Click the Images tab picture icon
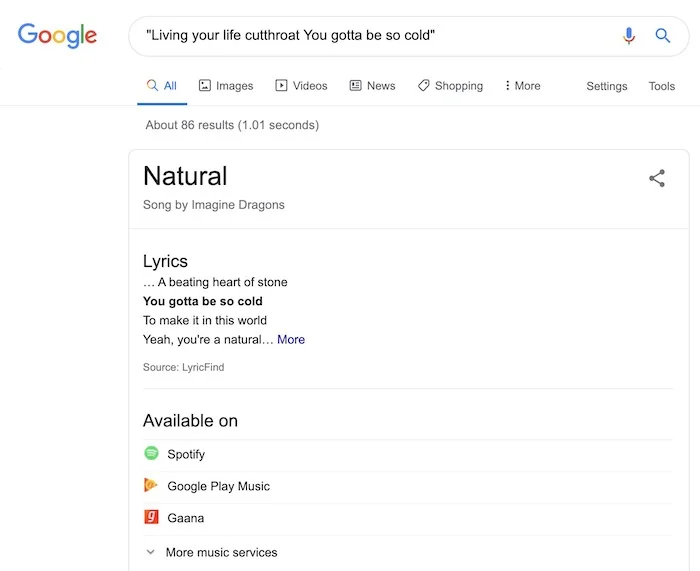The image size is (700, 571). (x=204, y=85)
